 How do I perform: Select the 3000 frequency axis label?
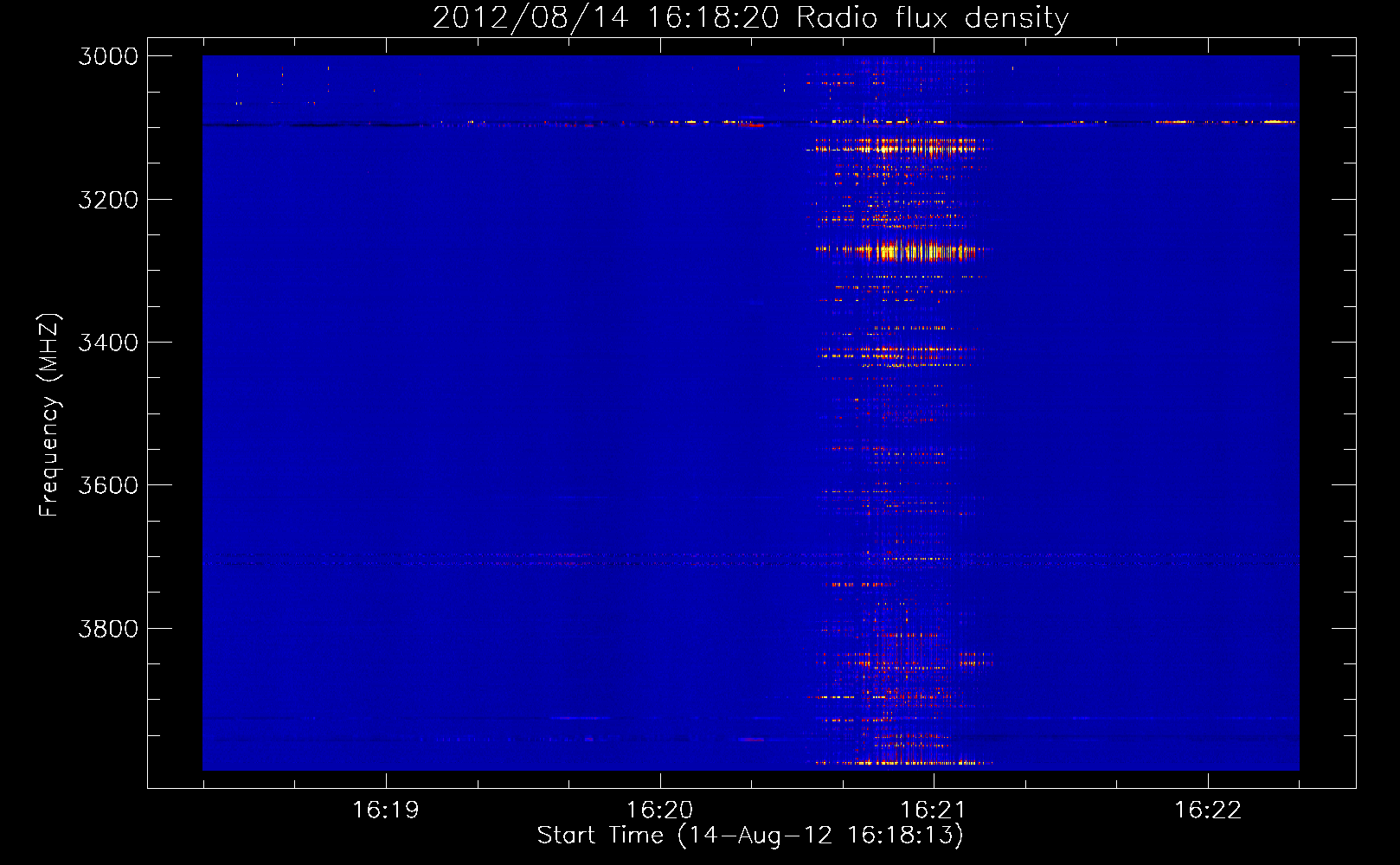[108, 56]
